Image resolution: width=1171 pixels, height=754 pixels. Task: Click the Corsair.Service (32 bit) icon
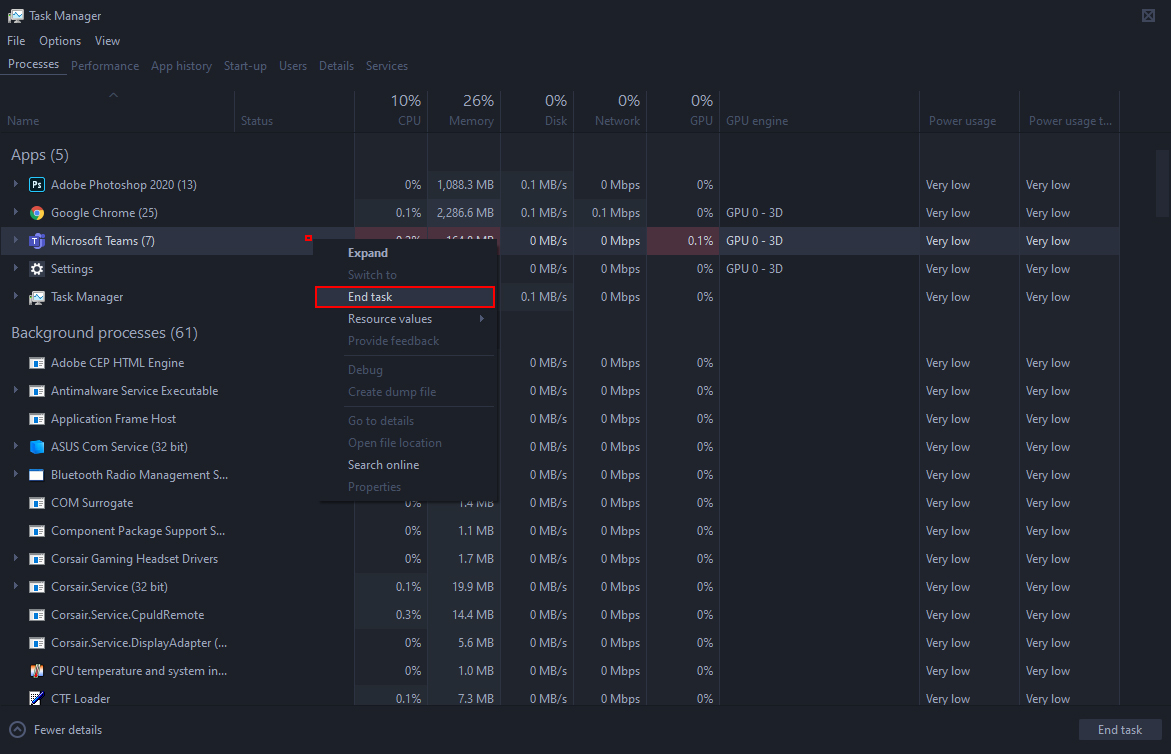[37, 587]
